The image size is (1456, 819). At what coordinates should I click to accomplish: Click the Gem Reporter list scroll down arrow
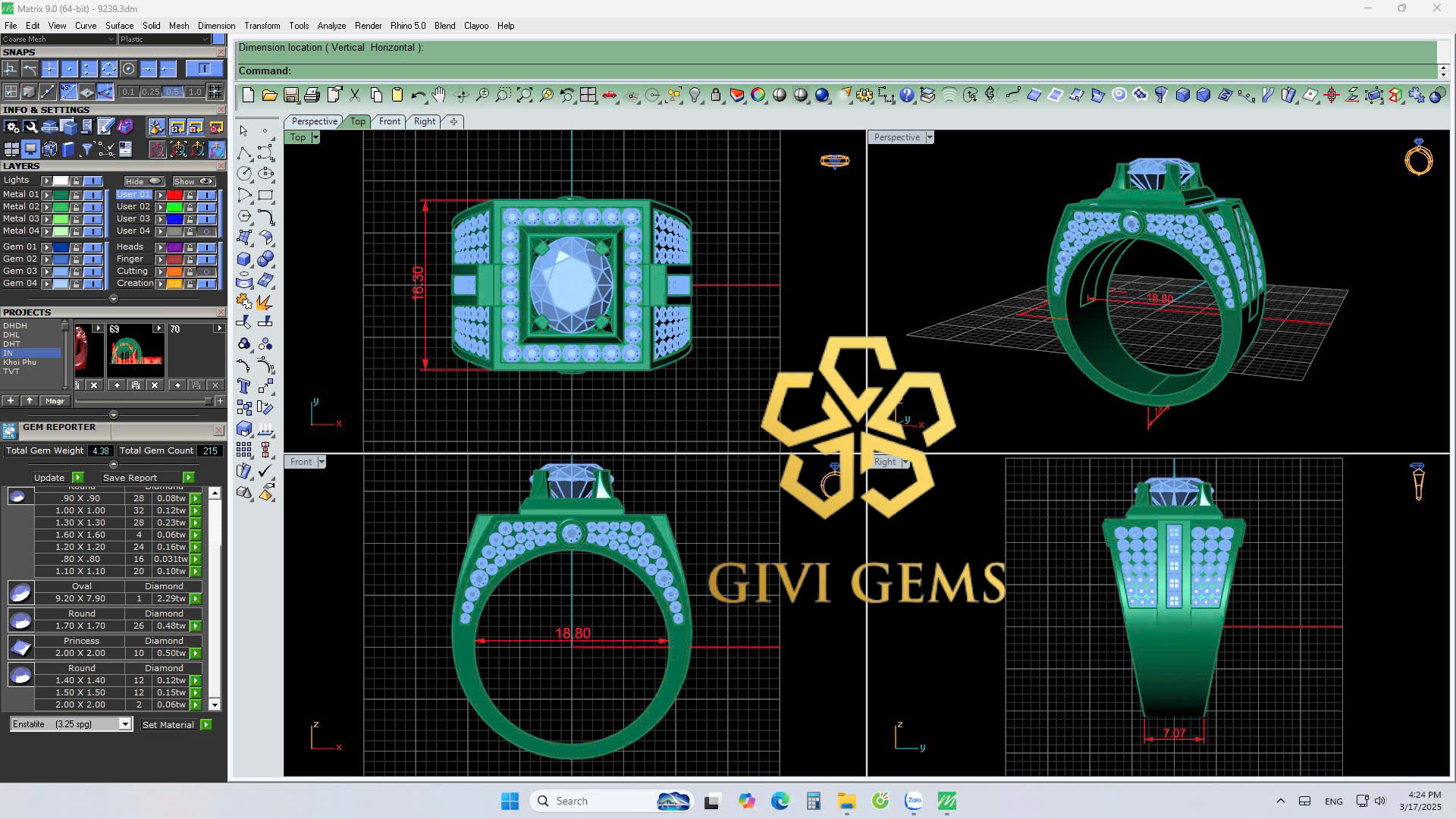coord(215,704)
